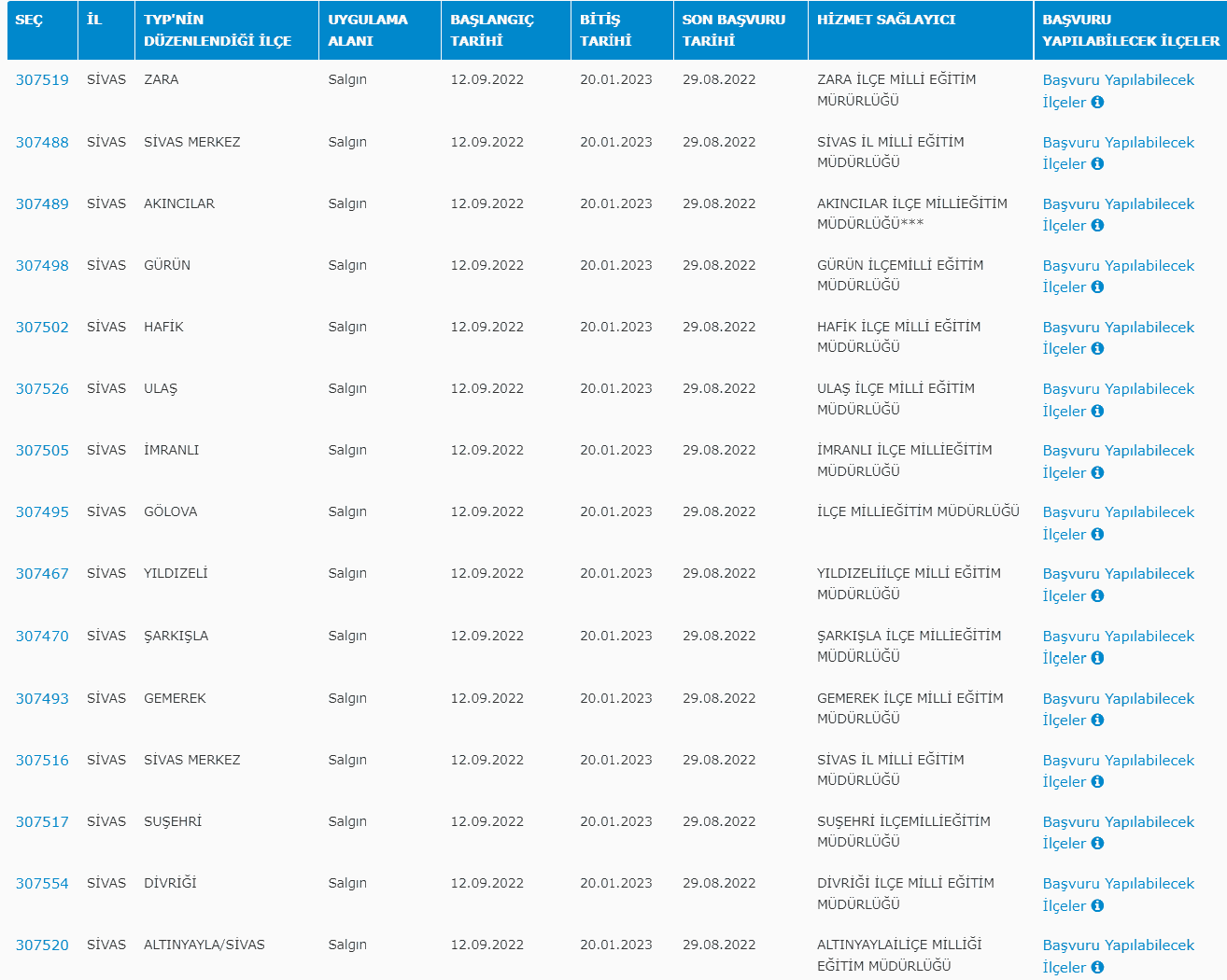Click Başvuru Yapılabilecek İlçeler link in HAFİK row
The image size is (1227, 980).
tap(1118, 328)
